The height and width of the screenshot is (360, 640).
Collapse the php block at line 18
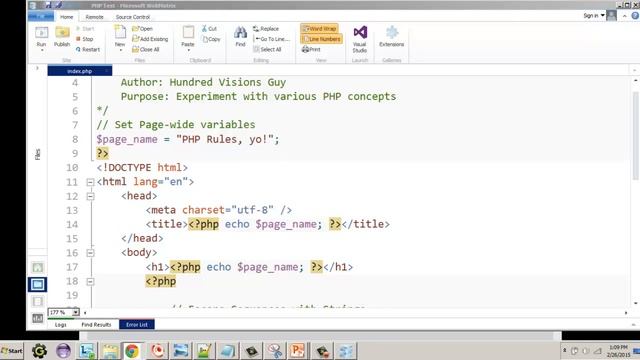pyautogui.click(x=90, y=282)
